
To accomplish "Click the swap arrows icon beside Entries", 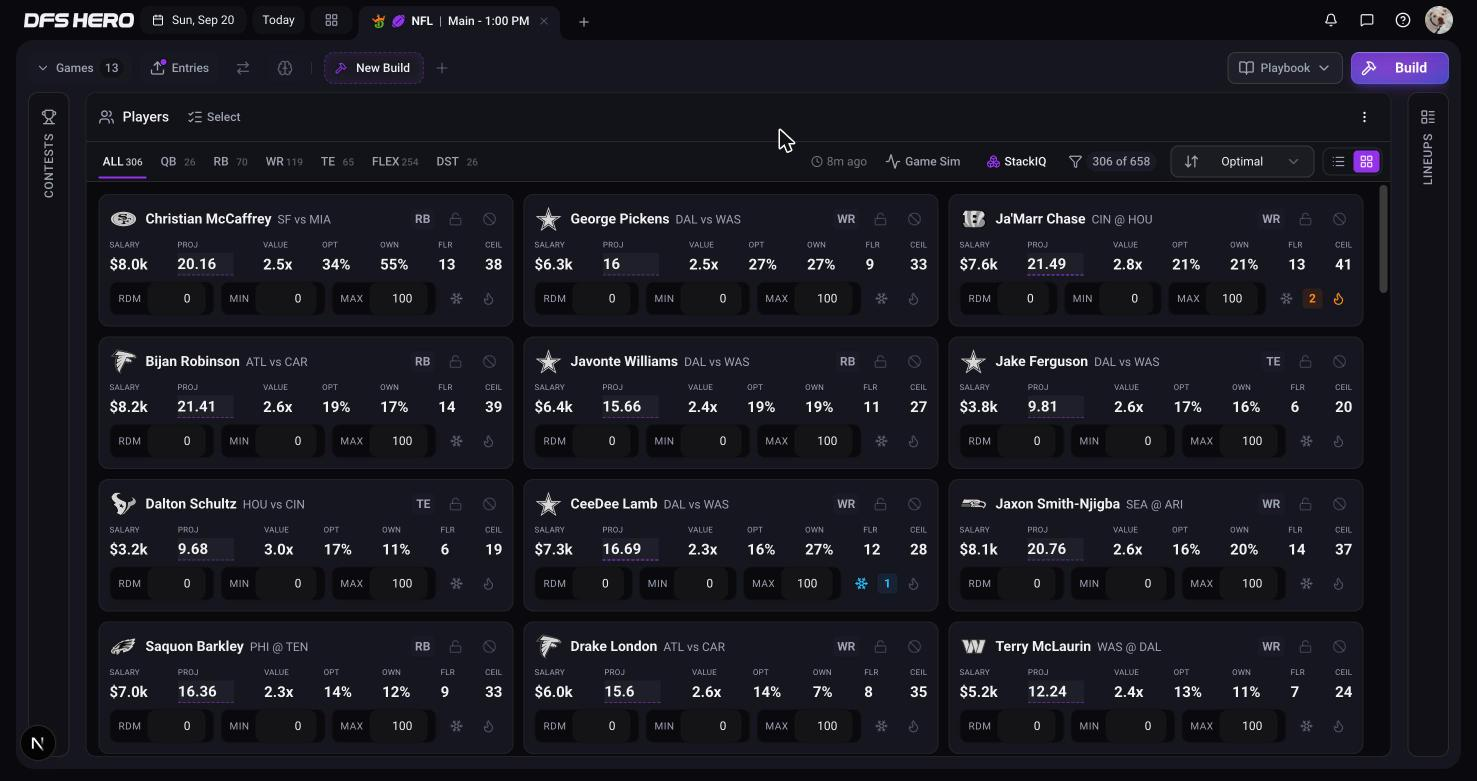I will [243, 68].
